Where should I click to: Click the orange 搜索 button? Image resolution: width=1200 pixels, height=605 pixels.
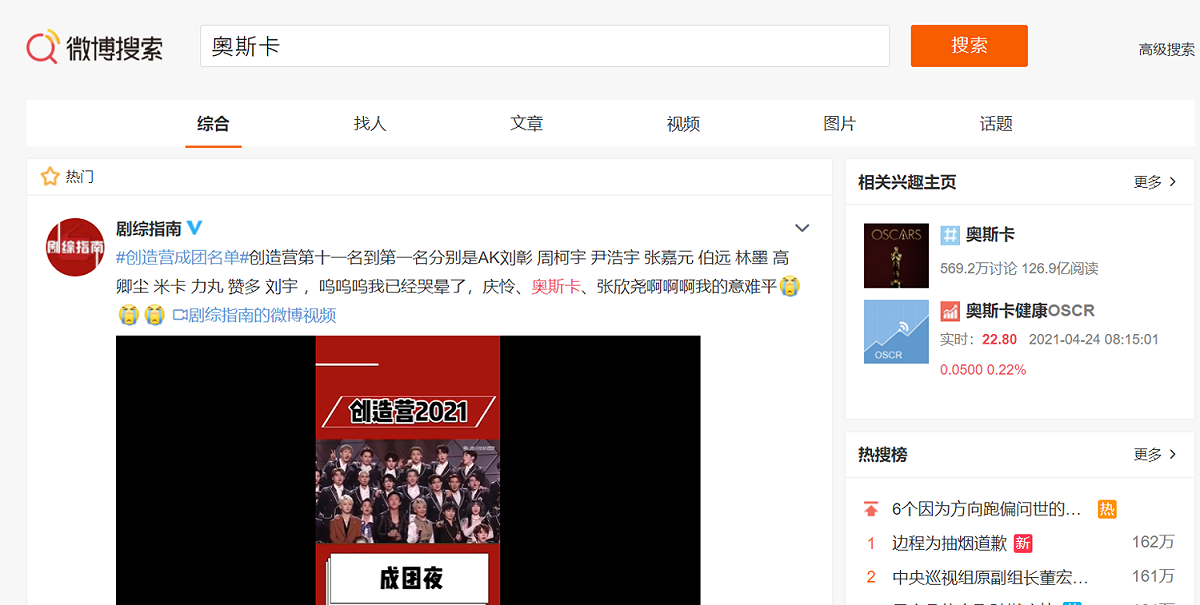pos(969,46)
